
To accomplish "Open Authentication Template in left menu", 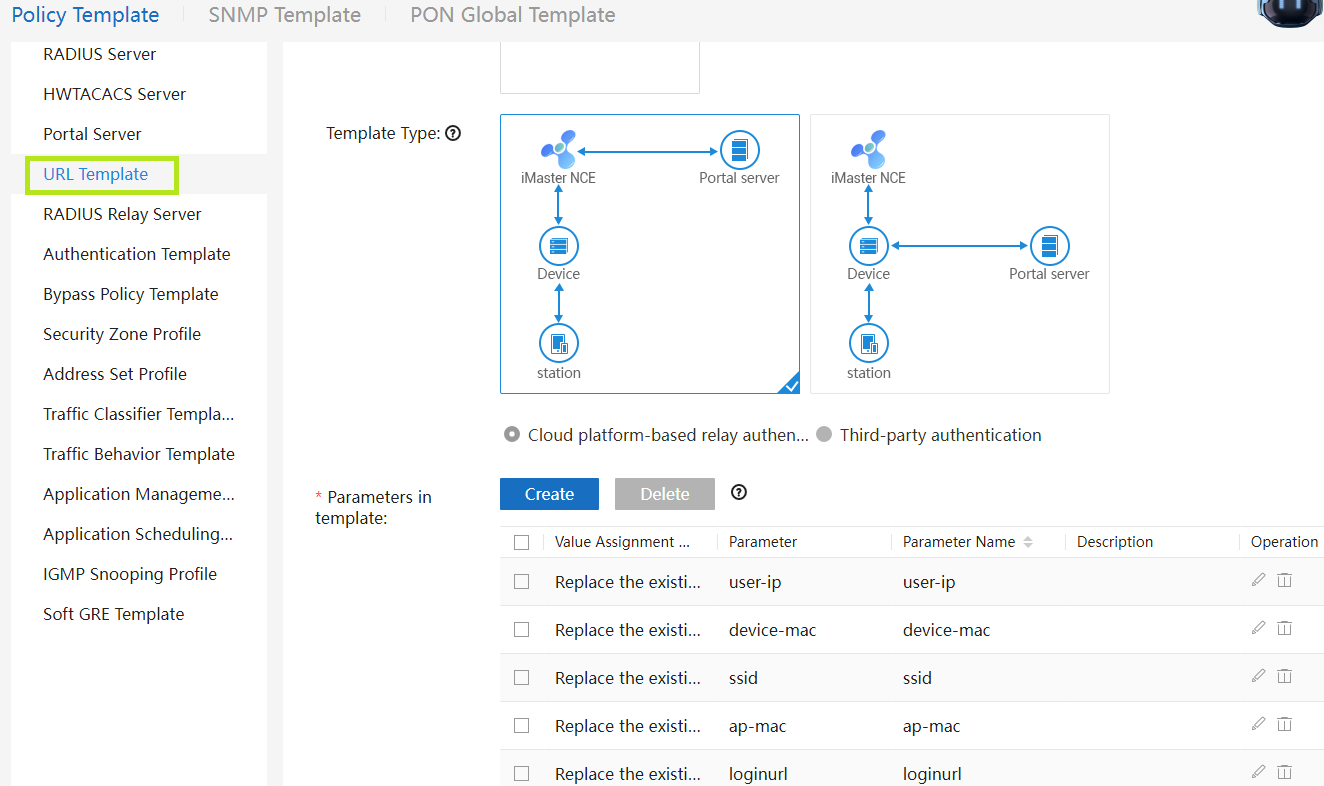I will point(136,254).
